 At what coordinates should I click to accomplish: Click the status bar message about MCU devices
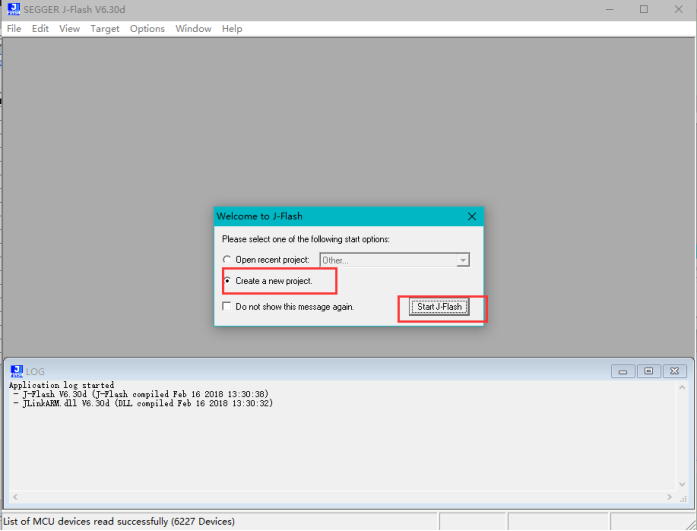click(x=119, y=522)
